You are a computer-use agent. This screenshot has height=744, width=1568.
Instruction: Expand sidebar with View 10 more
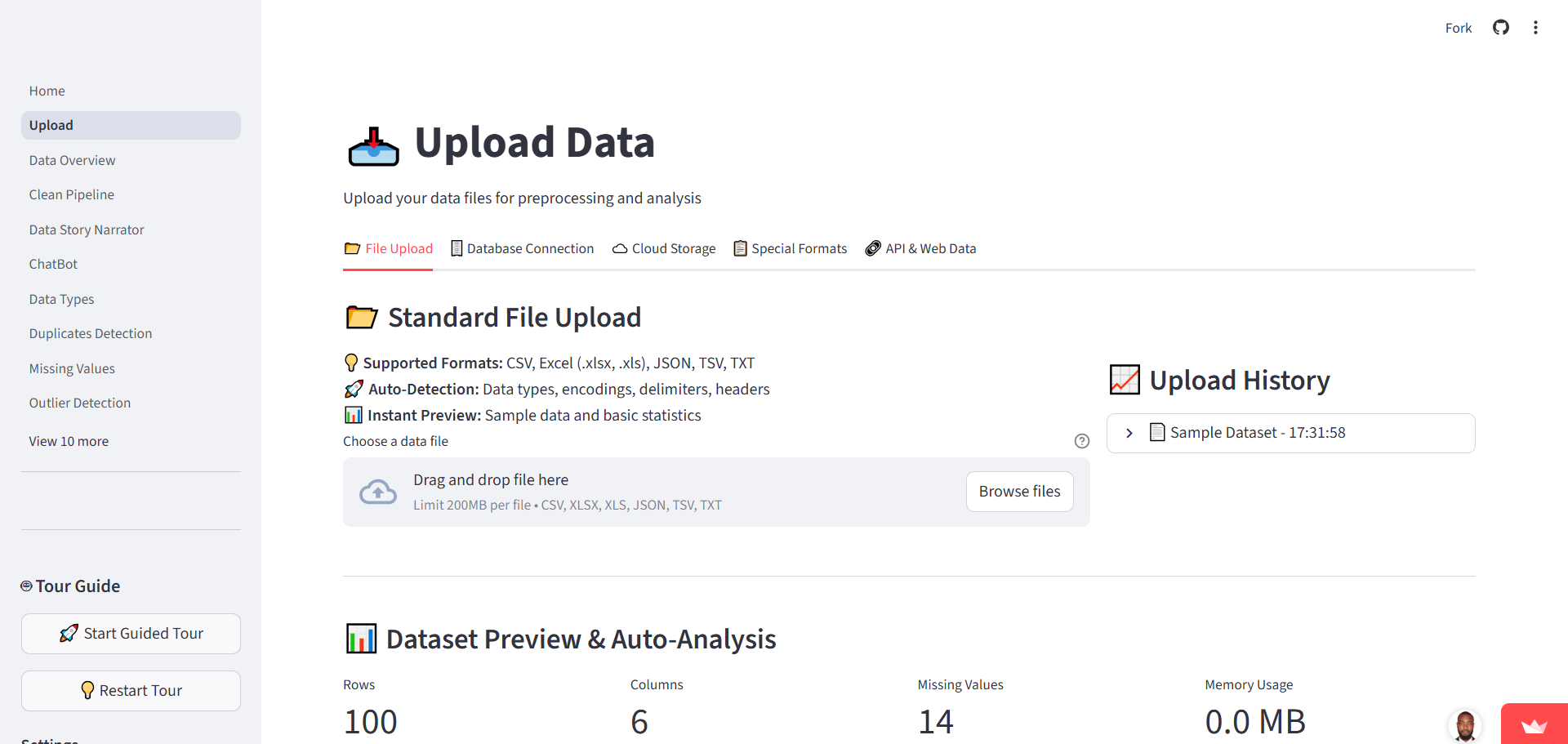[x=69, y=441]
